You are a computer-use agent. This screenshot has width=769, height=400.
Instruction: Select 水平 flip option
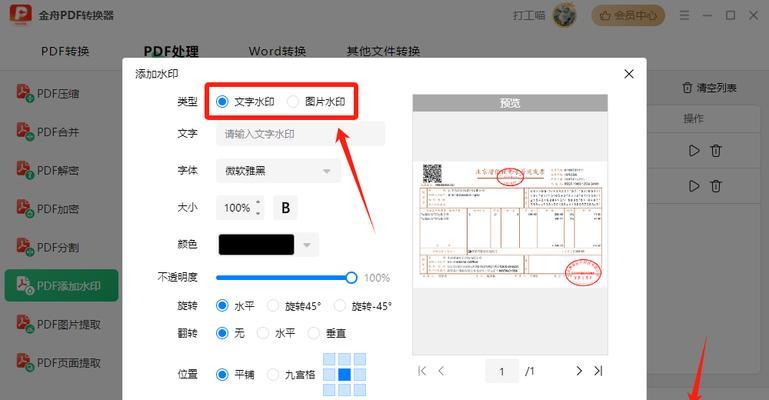[x=276, y=333]
